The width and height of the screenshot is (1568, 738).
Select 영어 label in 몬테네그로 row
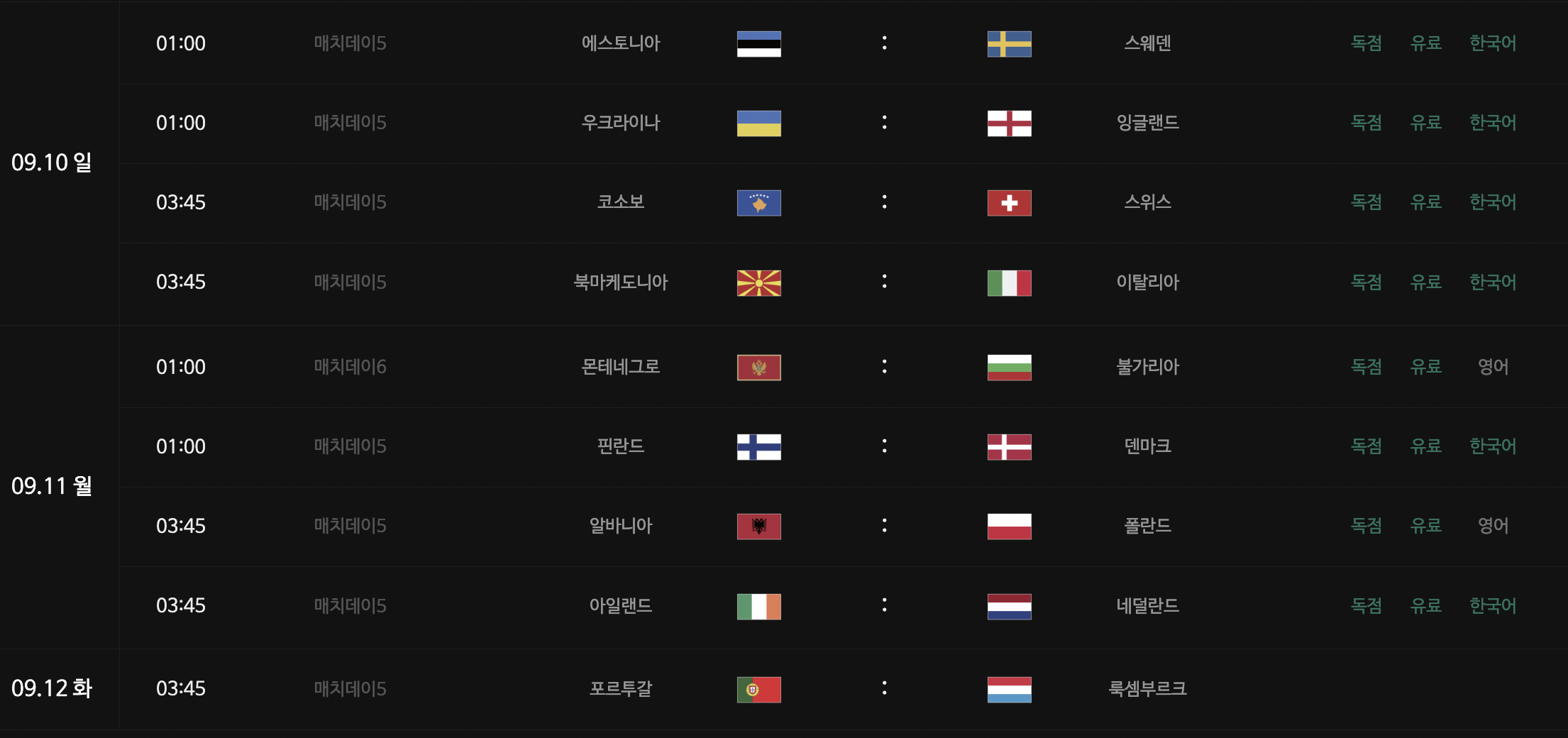click(x=1493, y=367)
